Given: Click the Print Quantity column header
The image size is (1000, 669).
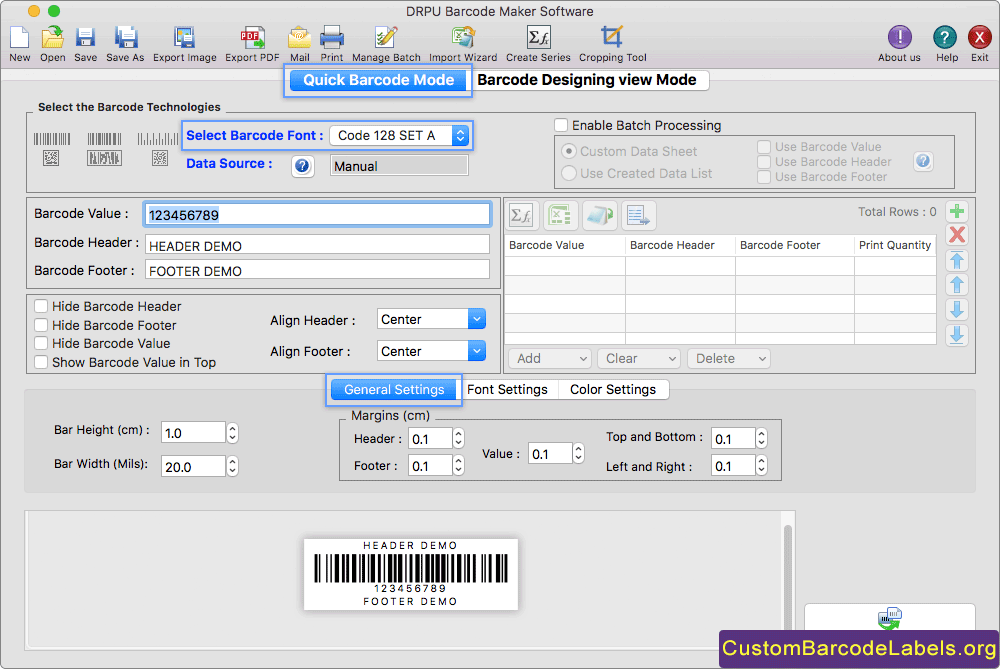Looking at the screenshot, I should [895, 246].
